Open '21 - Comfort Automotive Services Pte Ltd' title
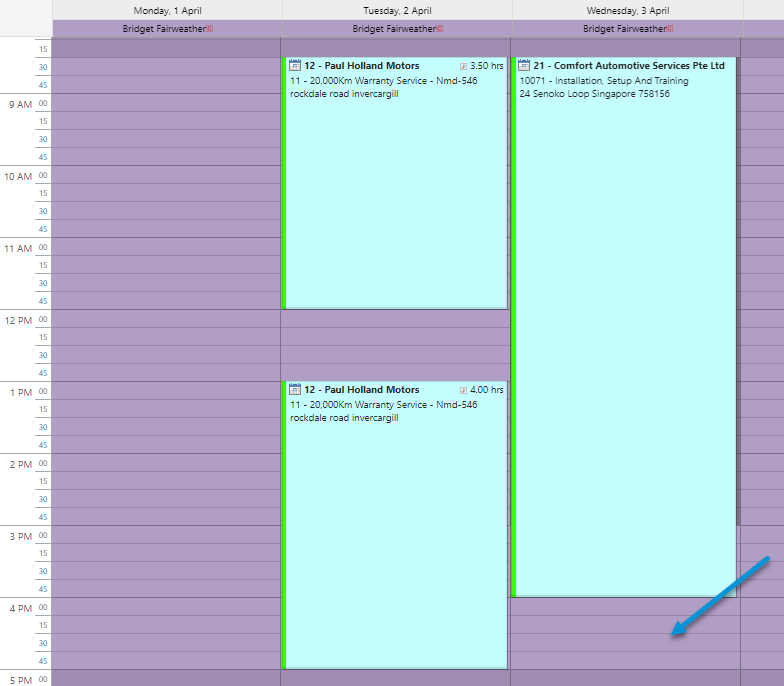Screen dimensions: 784x686 [x=629, y=66]
